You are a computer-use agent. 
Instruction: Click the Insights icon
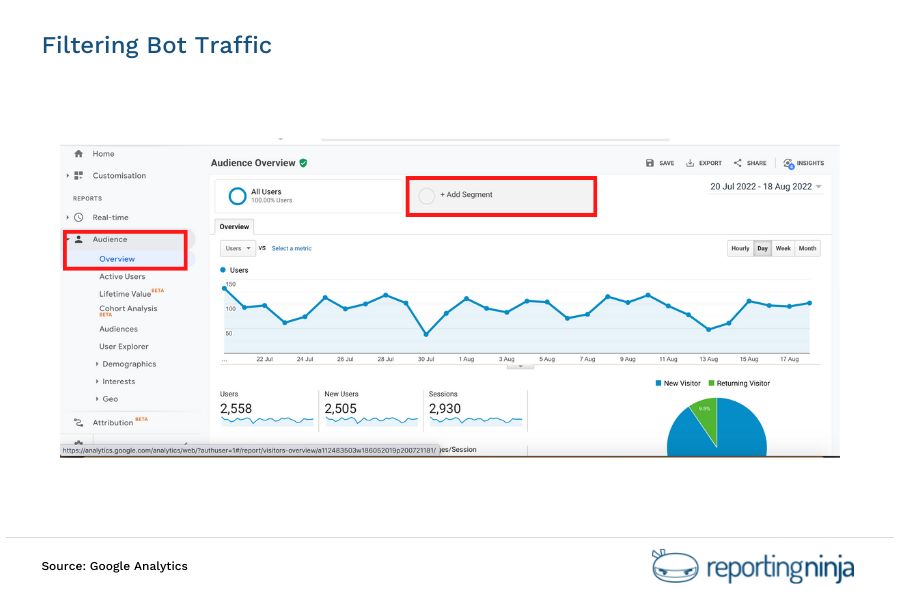click(x=789, y=164)
